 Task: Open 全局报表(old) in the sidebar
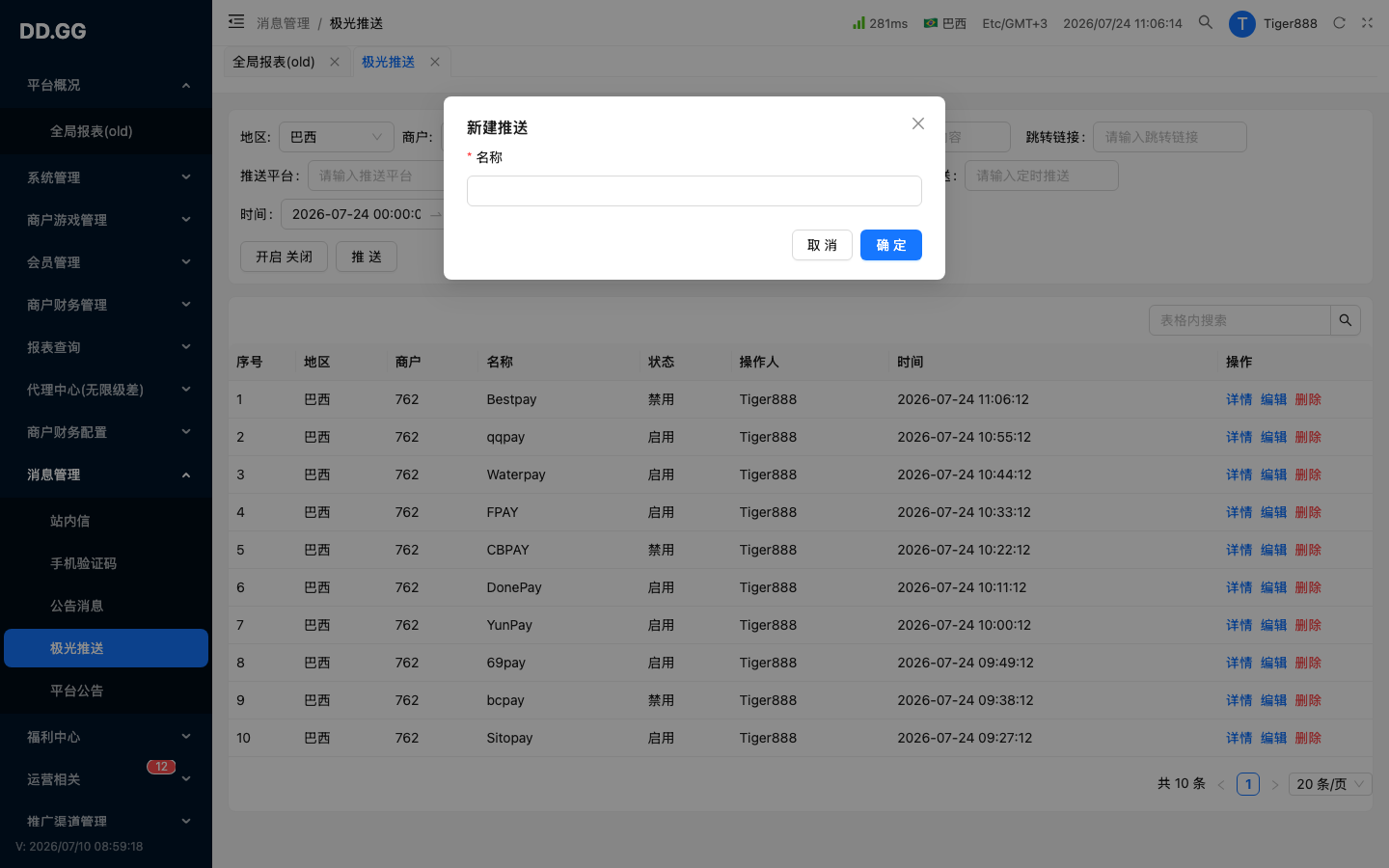106,131
